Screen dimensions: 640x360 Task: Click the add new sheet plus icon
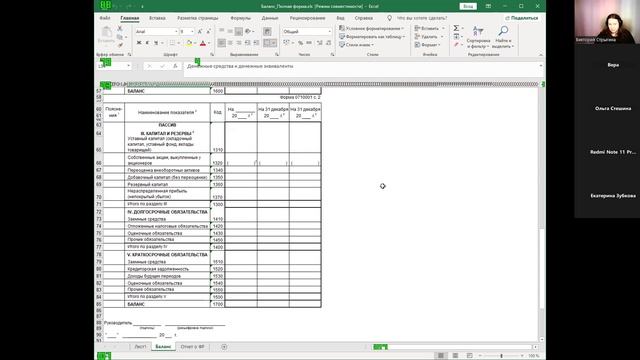(224, 347)
